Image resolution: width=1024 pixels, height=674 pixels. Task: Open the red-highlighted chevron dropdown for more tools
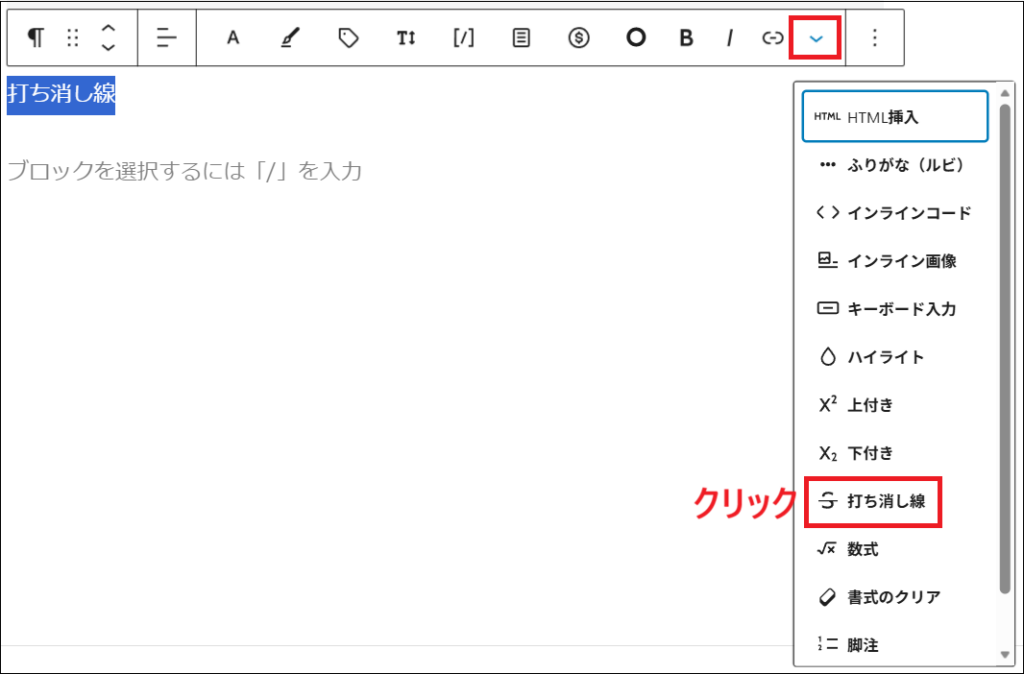[816, 37]
